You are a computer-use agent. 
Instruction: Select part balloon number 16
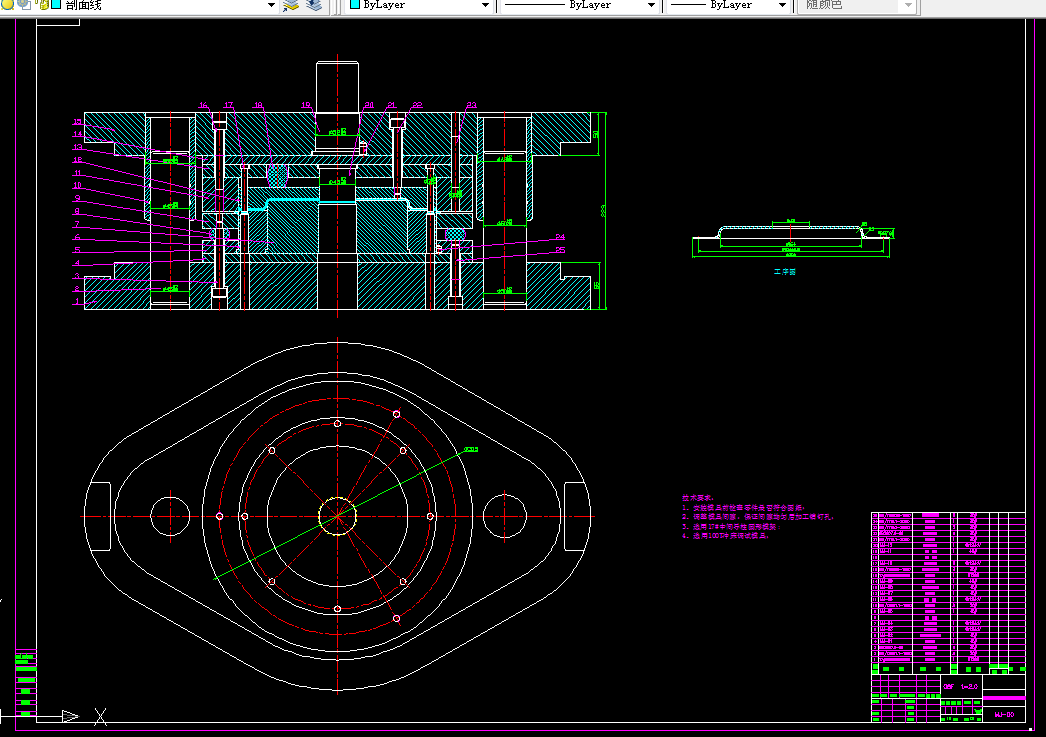(x=203, y=105)
